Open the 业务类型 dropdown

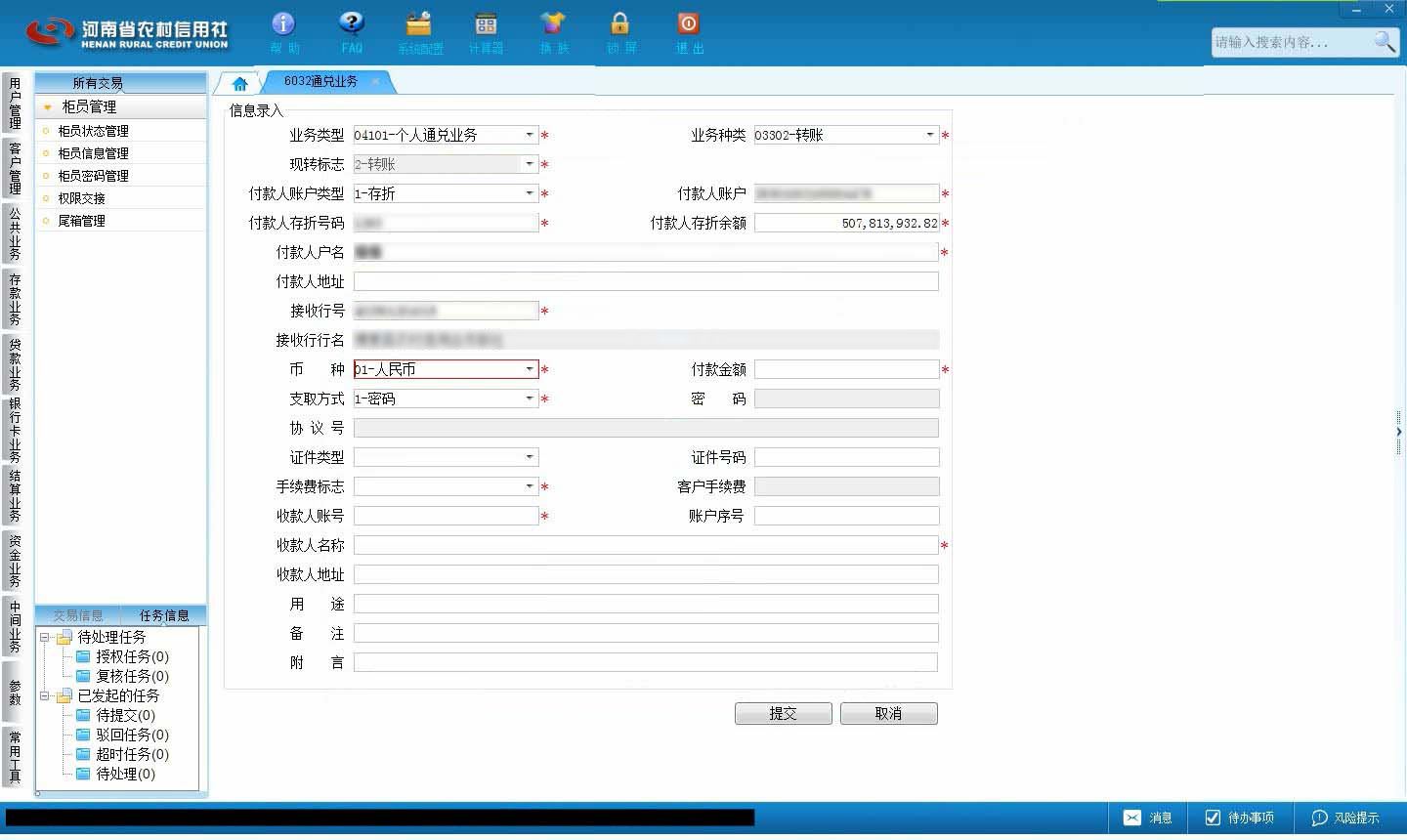[530, 135]
